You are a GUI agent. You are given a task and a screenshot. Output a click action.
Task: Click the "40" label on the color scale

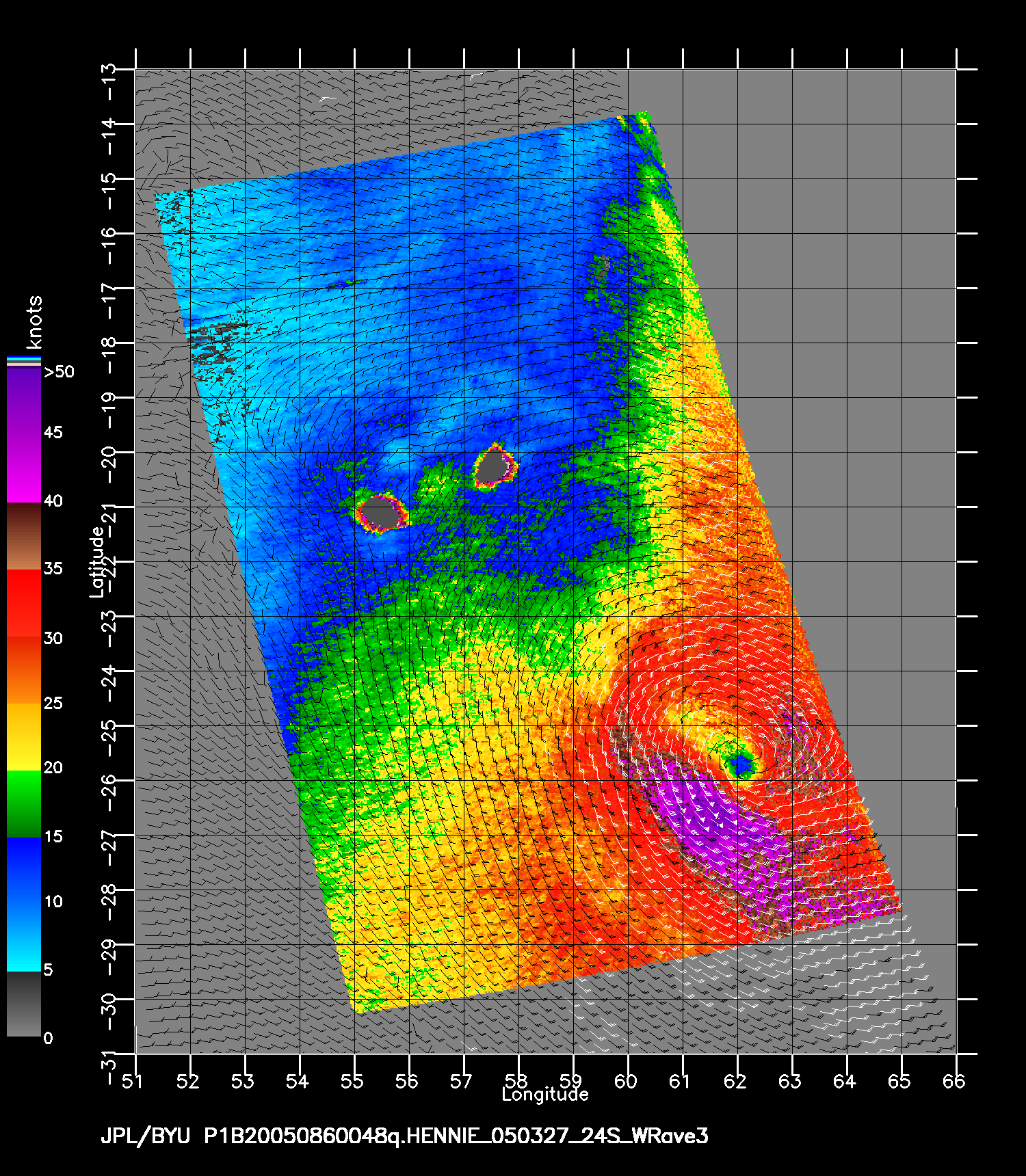(53, 501)
